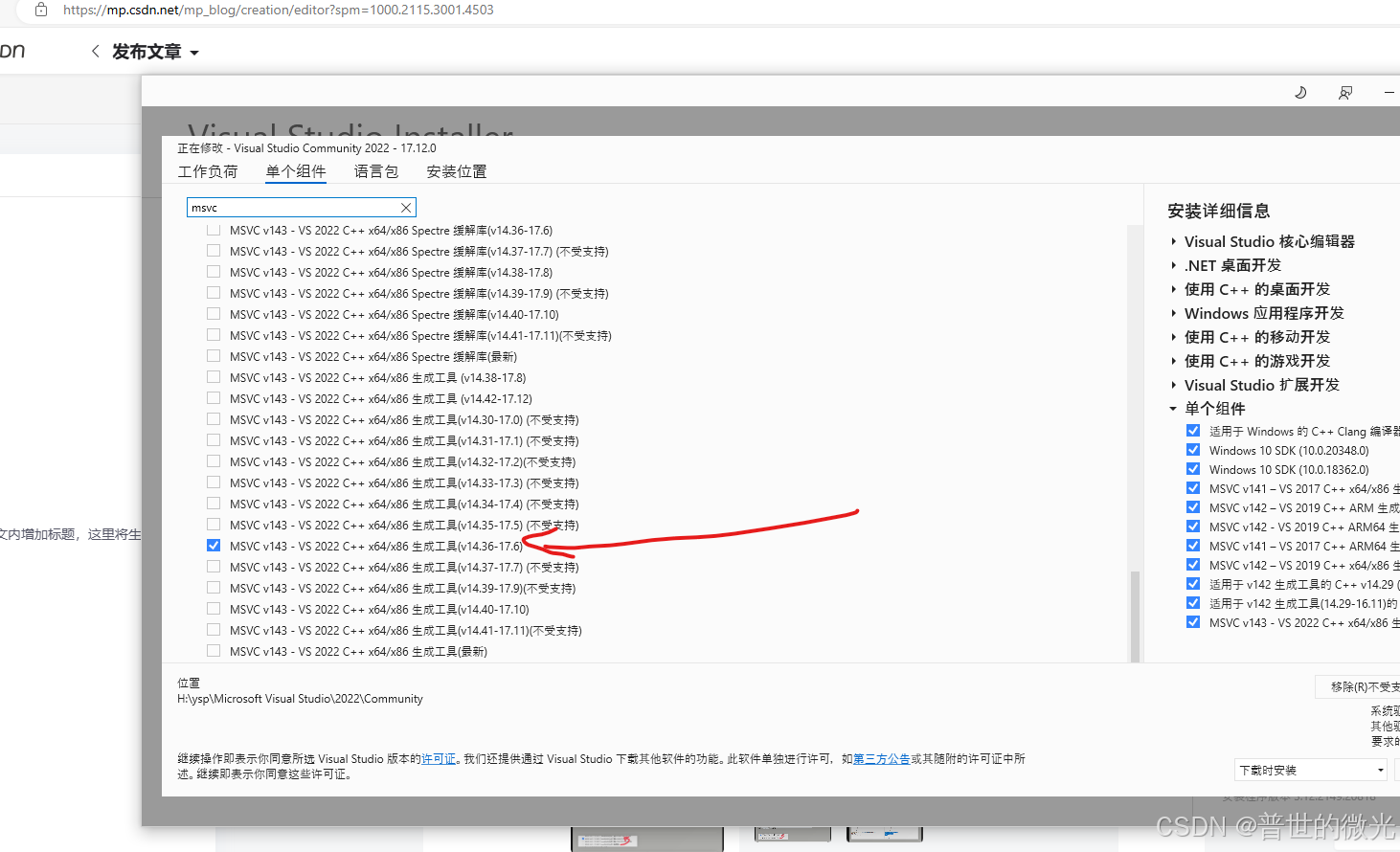Check Spectre 缓解库 (v14.36-17.6)

click(214, 230)
